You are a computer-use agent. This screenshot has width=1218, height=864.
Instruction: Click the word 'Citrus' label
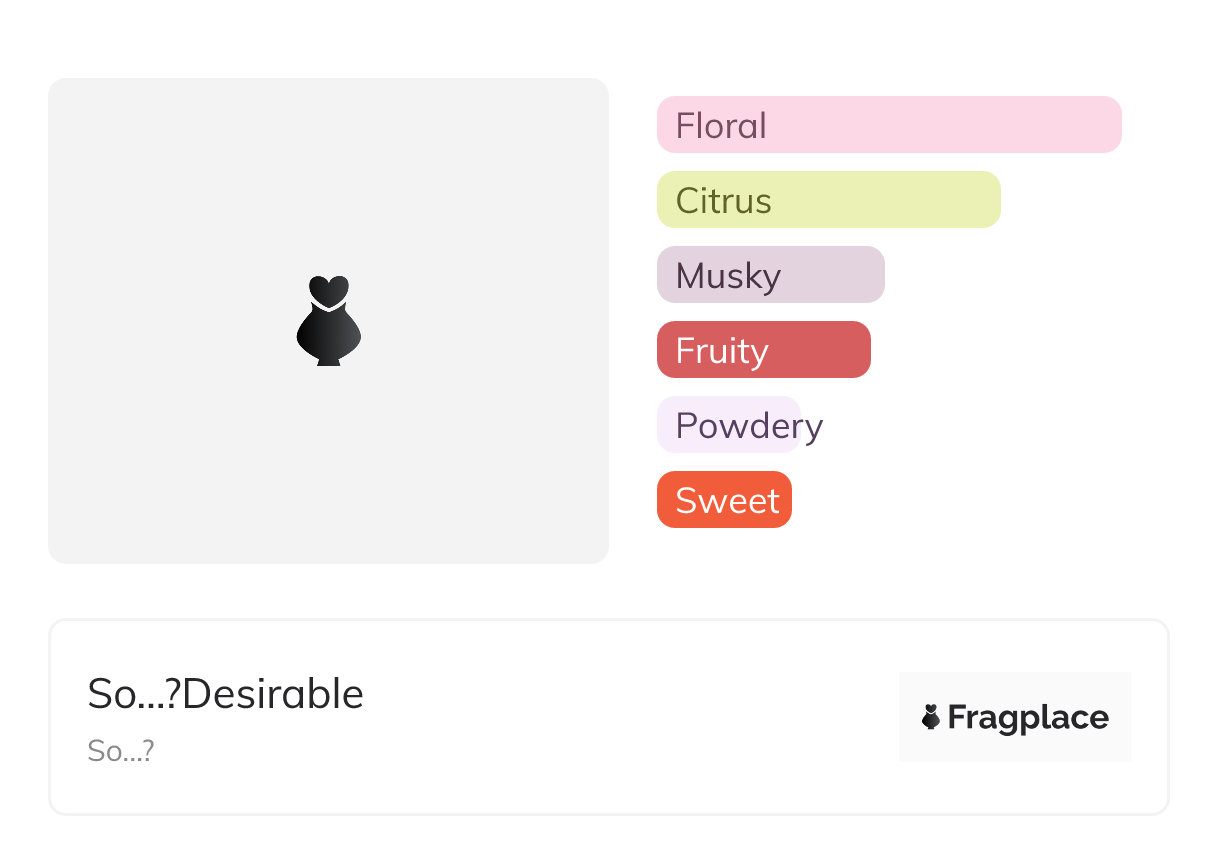tap(723, 201)
